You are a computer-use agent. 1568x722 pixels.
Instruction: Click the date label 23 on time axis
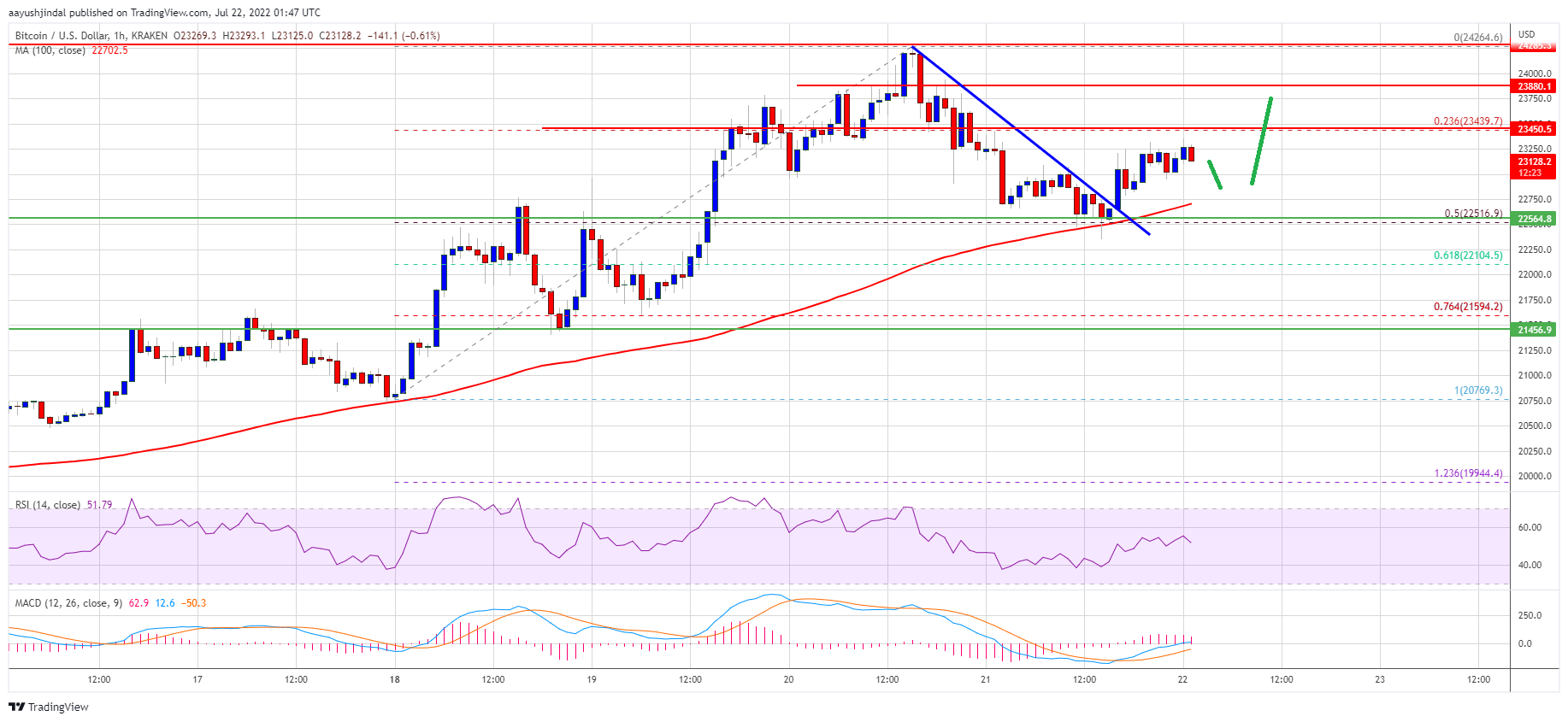click(x=1380, y=680)
